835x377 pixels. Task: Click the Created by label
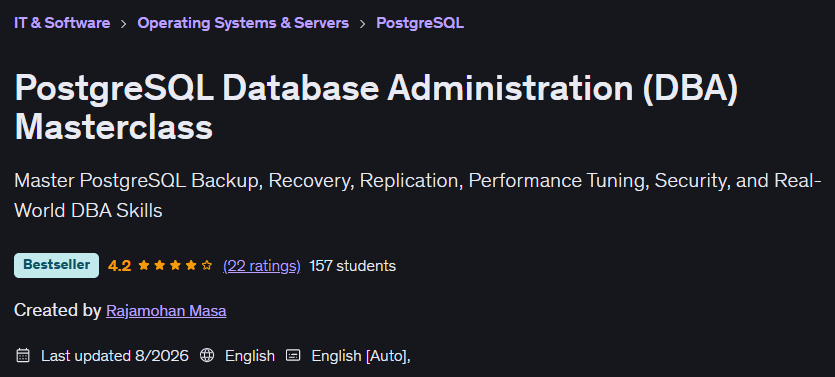pos(58,310)
